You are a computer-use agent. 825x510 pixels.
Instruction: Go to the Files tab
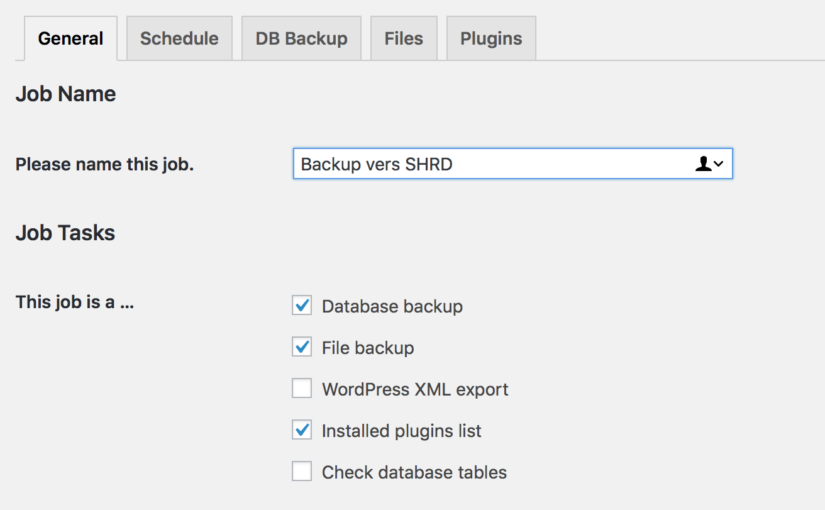tap(403, 39)
